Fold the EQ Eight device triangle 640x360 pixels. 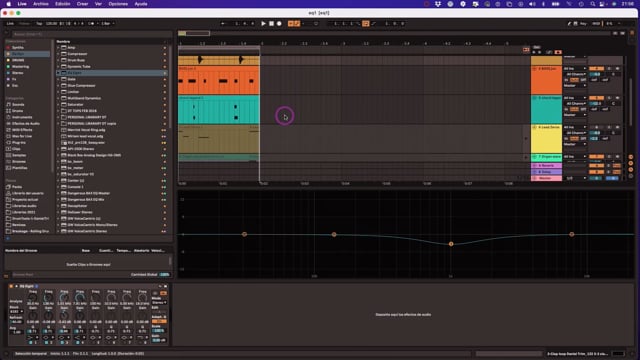16,286
